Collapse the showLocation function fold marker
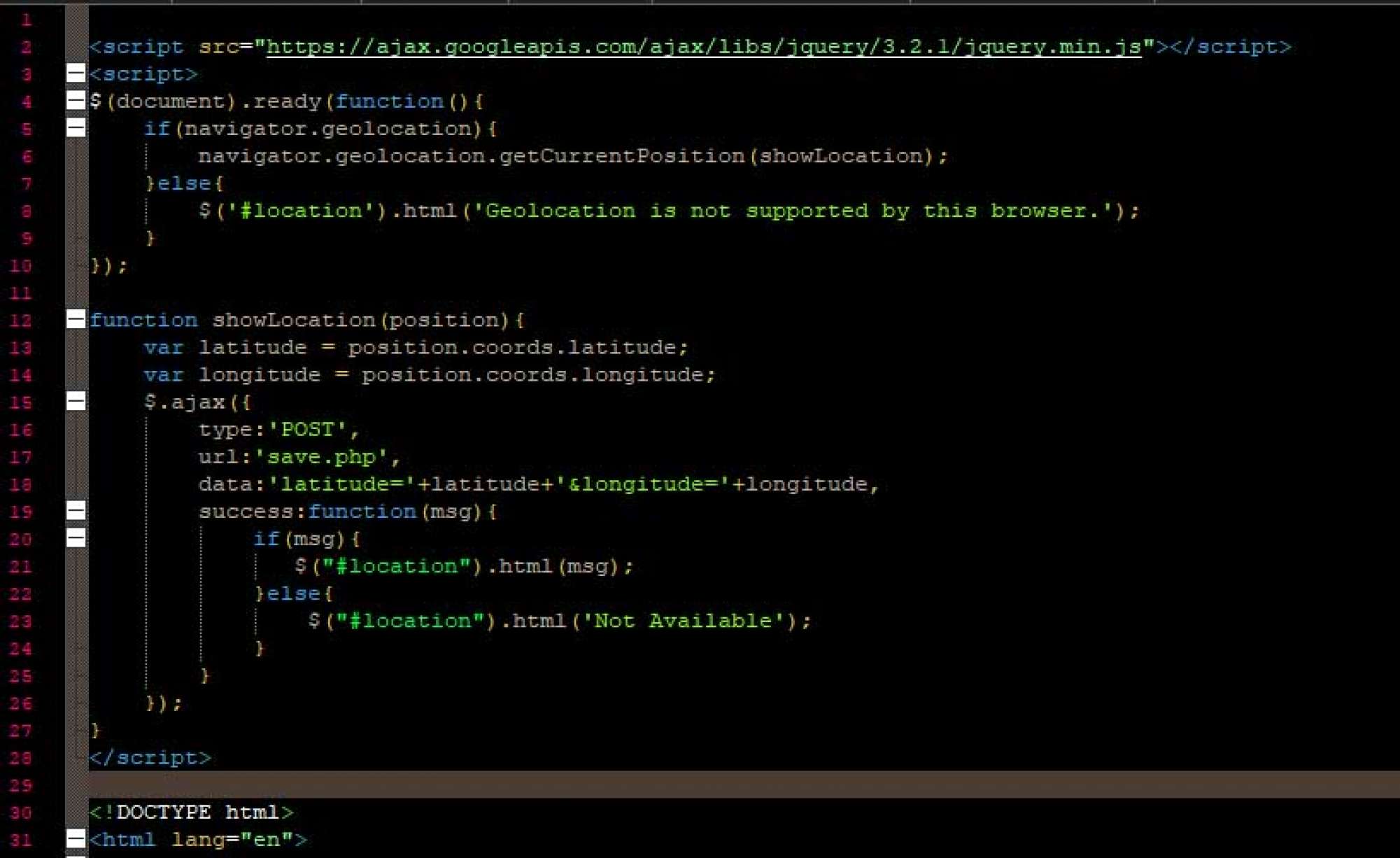The height and width of the screenshot is (858, 1400). (x=76, y=319)
